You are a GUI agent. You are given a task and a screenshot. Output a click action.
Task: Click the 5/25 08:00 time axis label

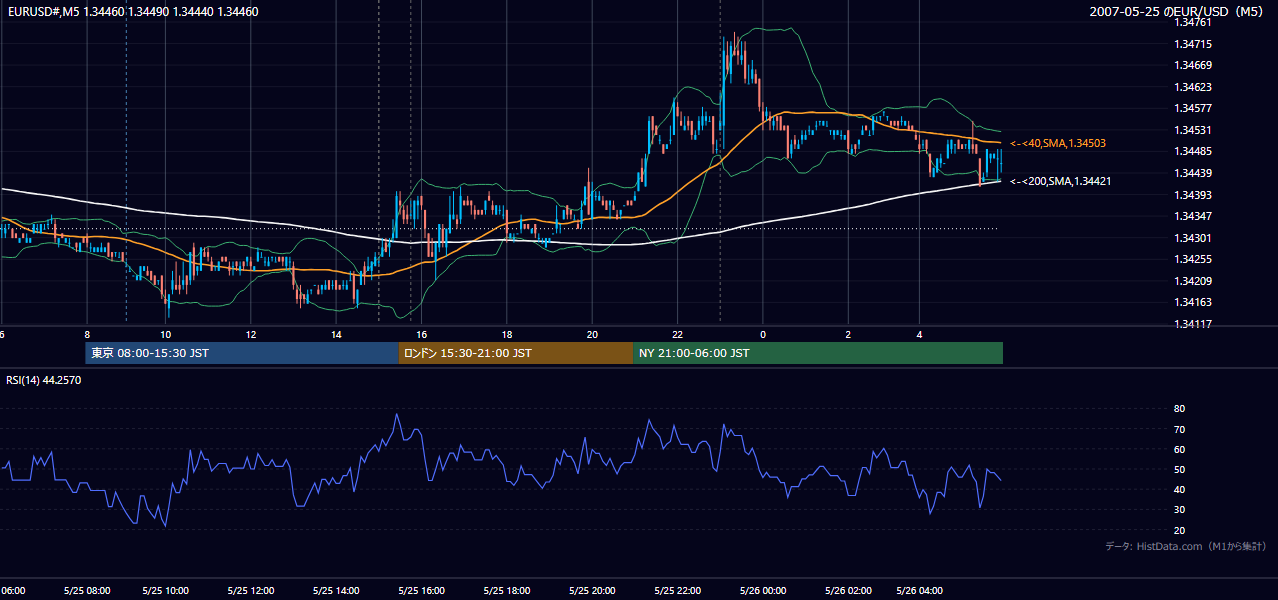tap(87, 590)
